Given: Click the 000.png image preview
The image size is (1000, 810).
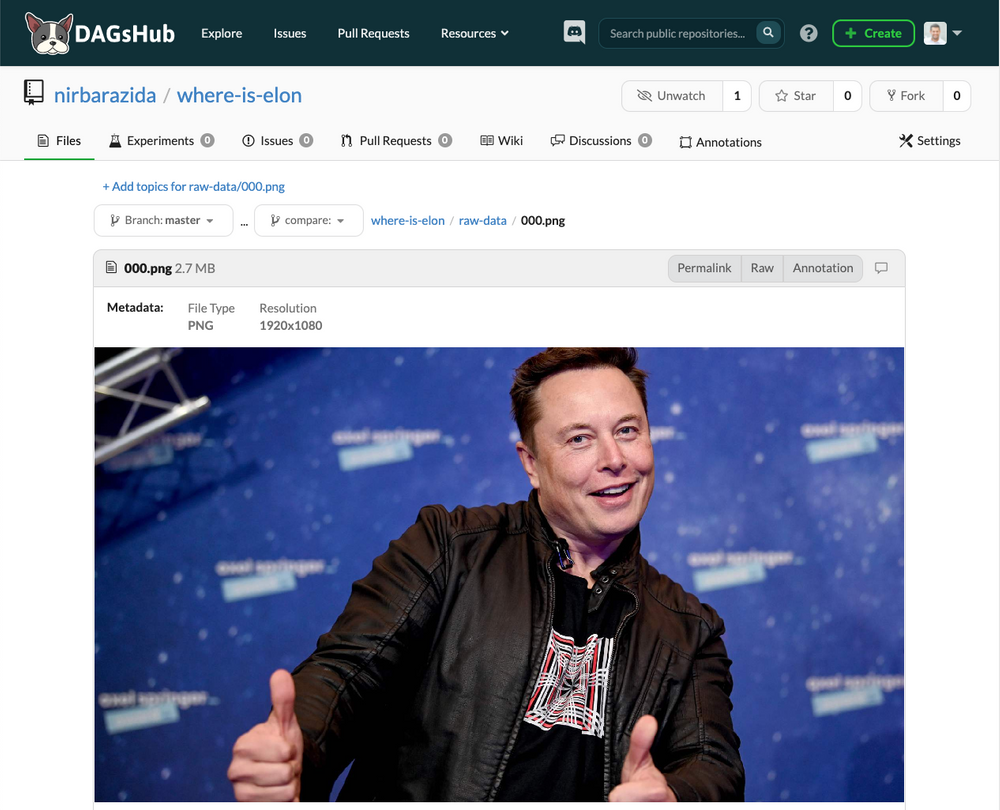Looking at the screenshot, I should click(499, 574).
